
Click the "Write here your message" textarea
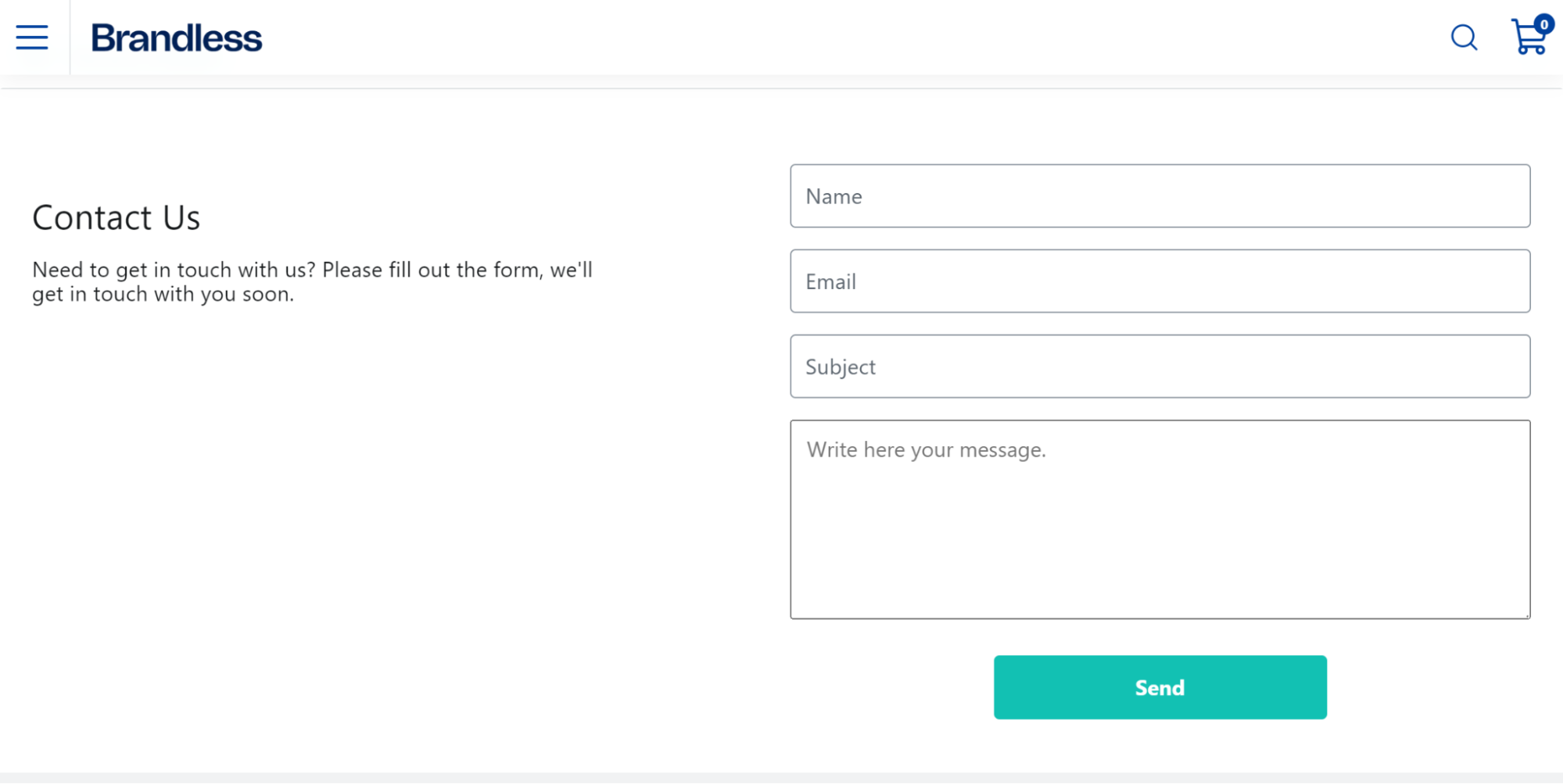pyautogui.click(x=1160, y=520)
